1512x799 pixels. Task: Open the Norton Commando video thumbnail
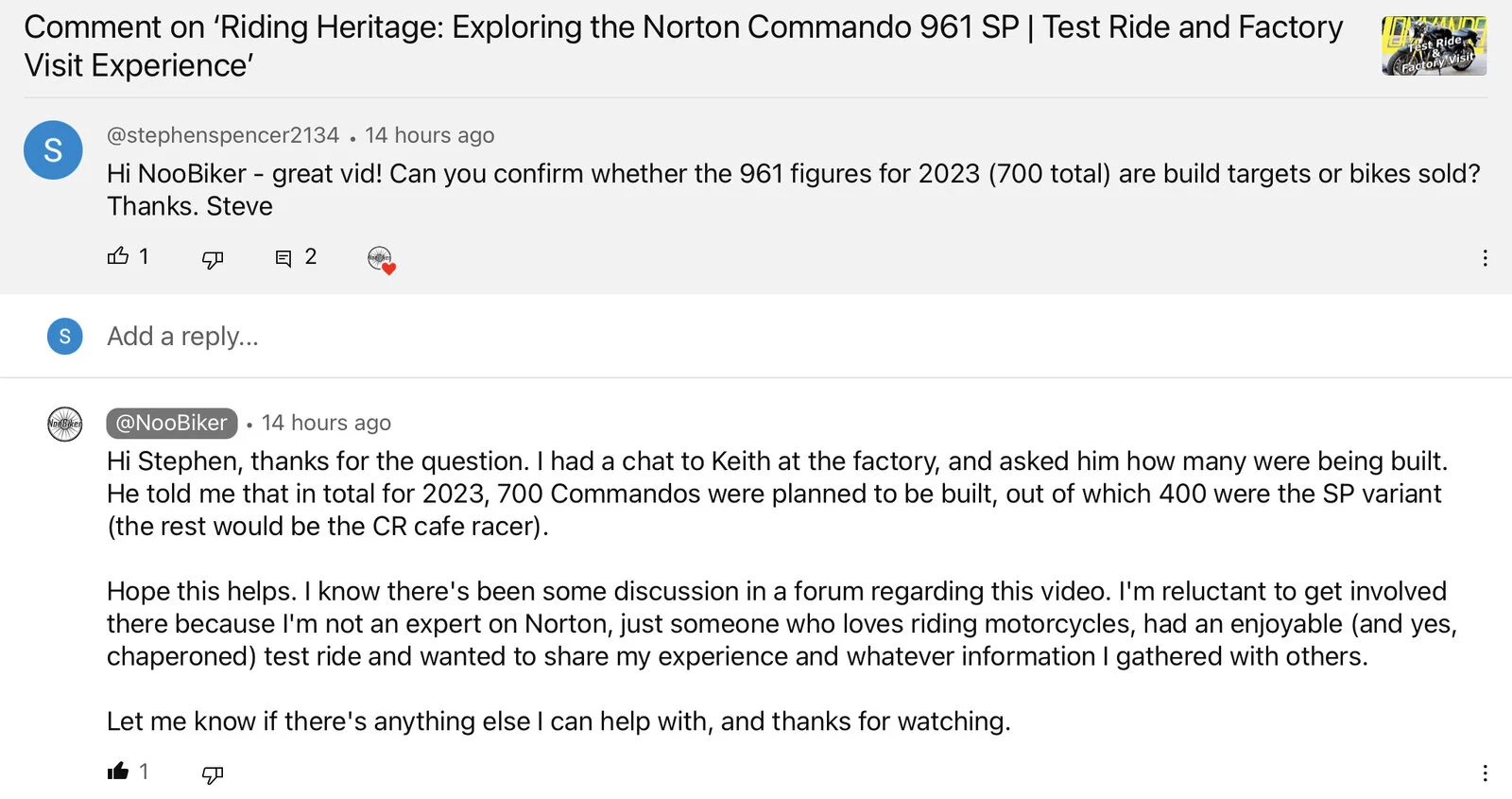[1434, 45]
